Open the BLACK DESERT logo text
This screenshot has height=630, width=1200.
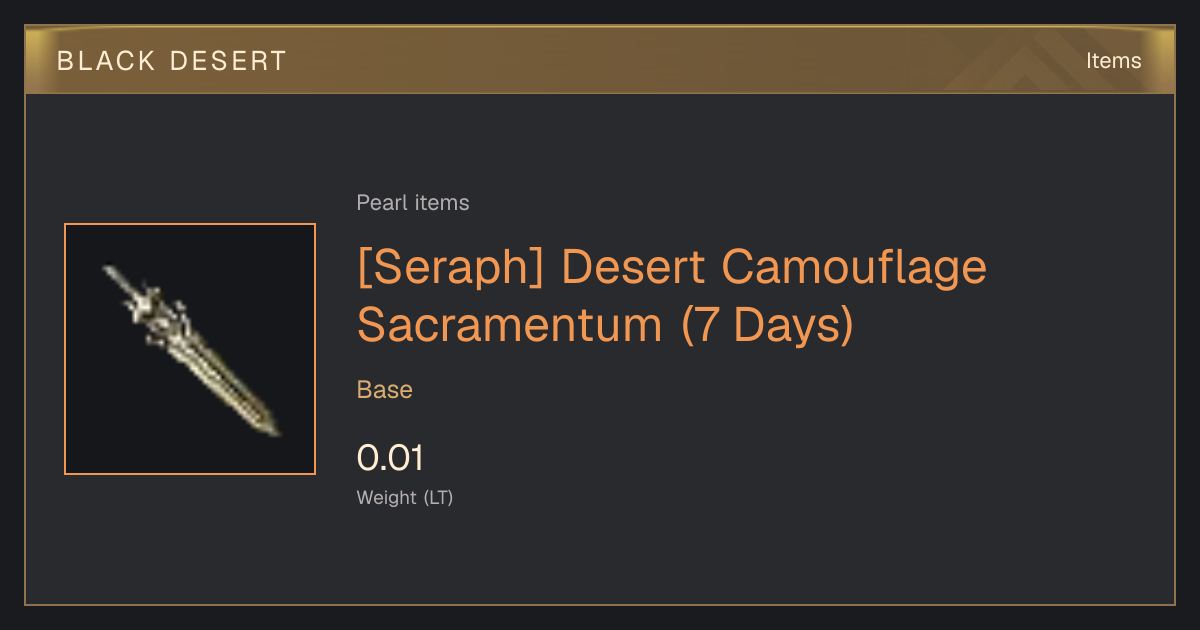pos(171,61)
